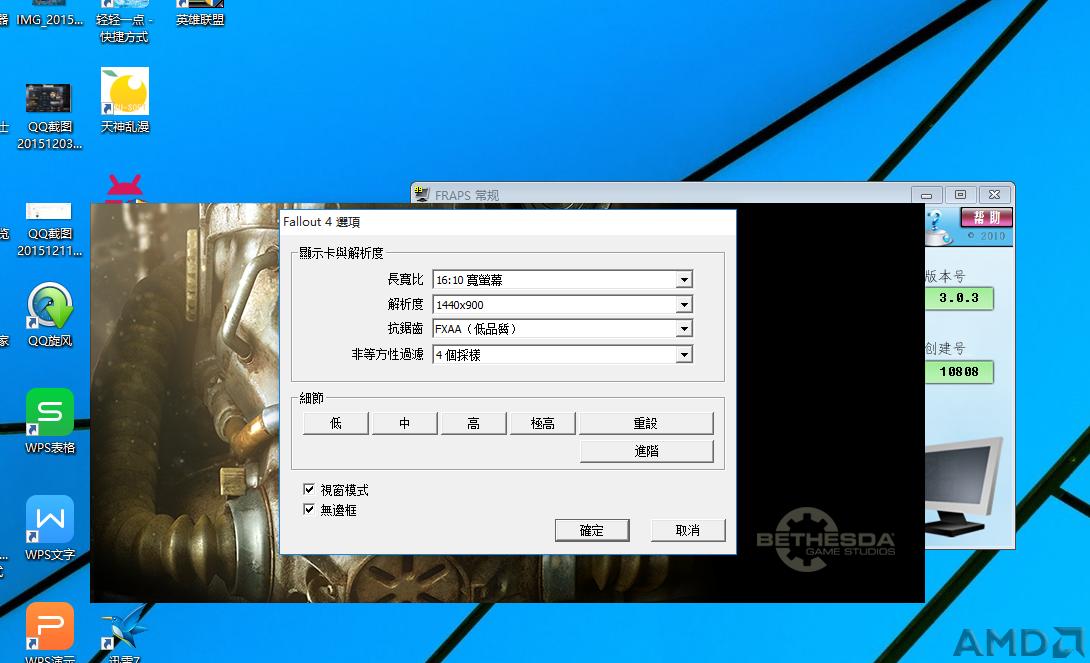Open the QQ截图 20151211 image file
The width and height of the screenshot is (1090, 663).
pos(49,230)
